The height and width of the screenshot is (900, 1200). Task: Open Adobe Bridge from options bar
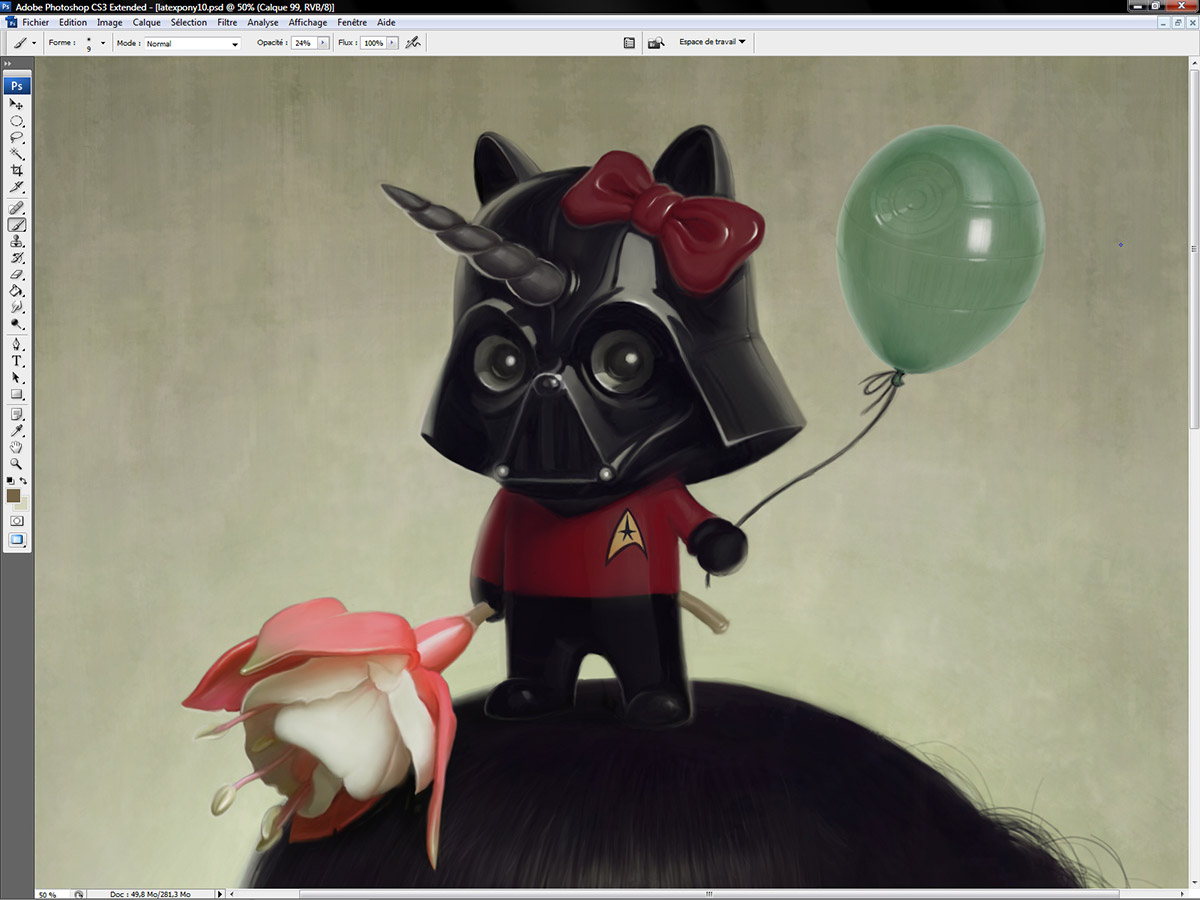point(657,43)
